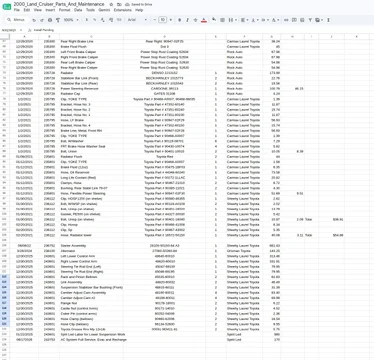Select column D header
The image size is (374, 360).
pos(164,36)
